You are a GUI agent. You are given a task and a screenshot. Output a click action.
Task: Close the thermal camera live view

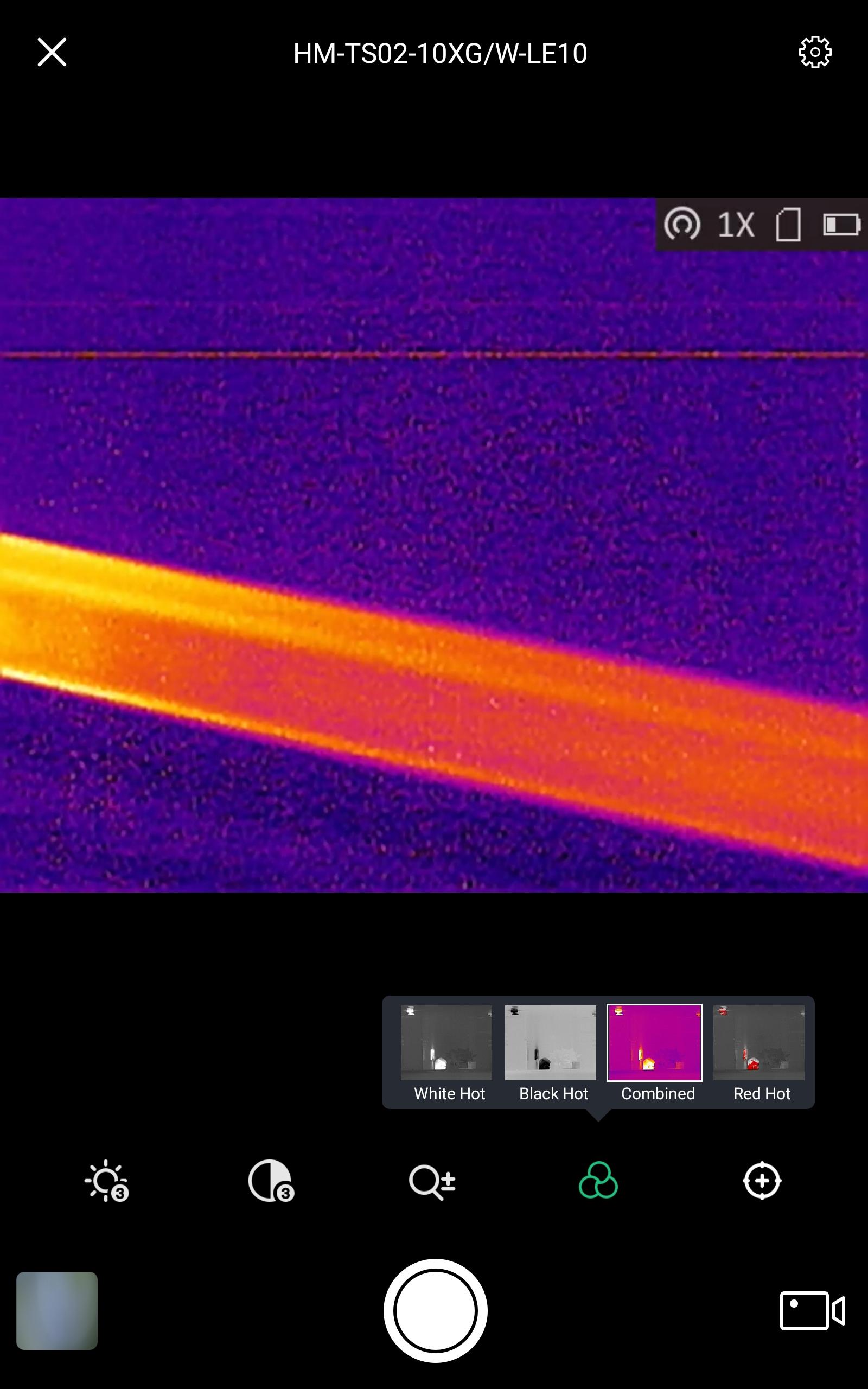(52, 52)
